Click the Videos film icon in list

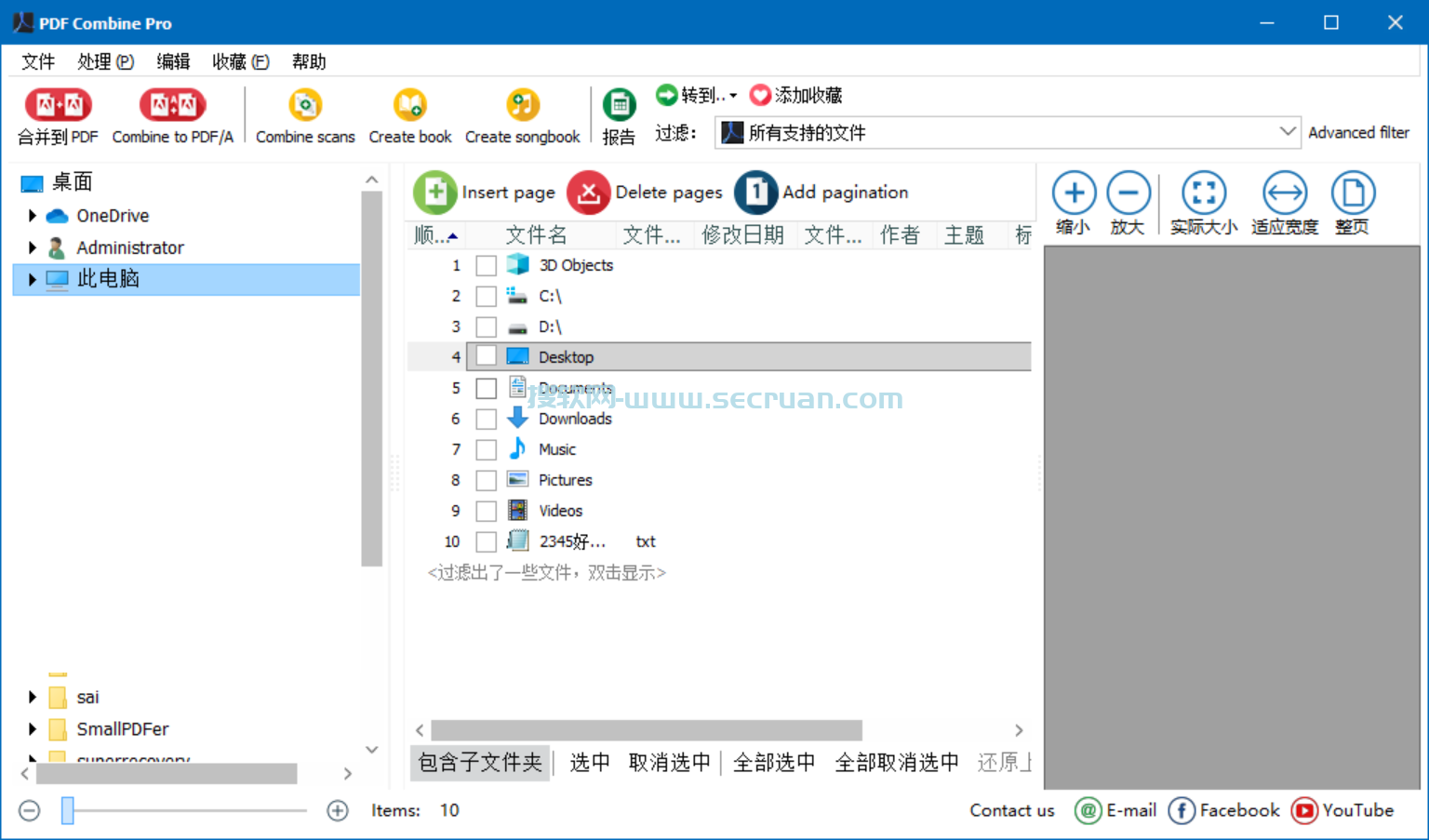tap(518, 511)
